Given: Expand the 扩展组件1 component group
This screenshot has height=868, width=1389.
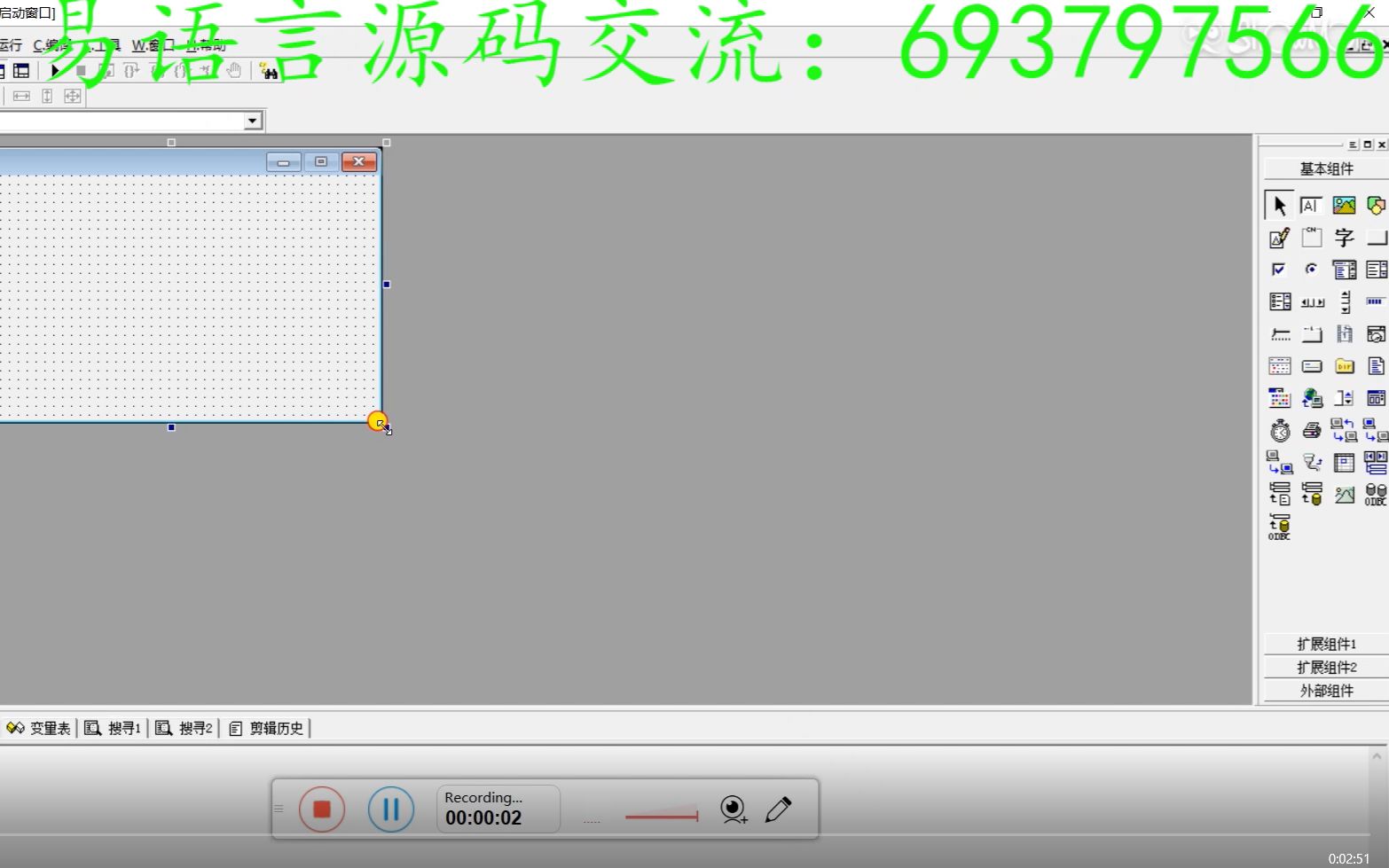Looking at the screenshot, I should pos(1326,644).
